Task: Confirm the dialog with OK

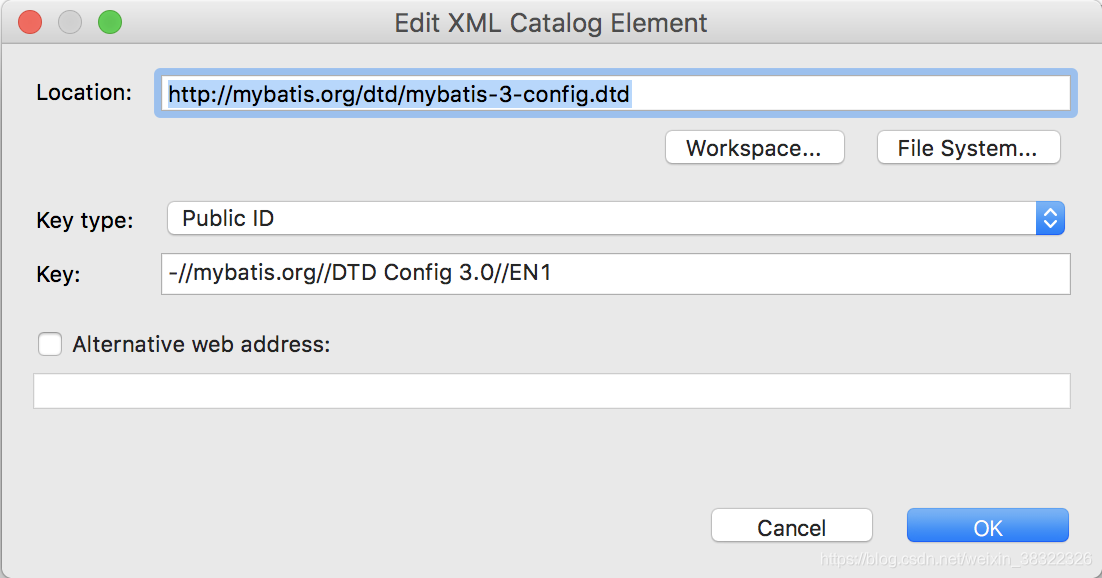Action: point(987,526)
